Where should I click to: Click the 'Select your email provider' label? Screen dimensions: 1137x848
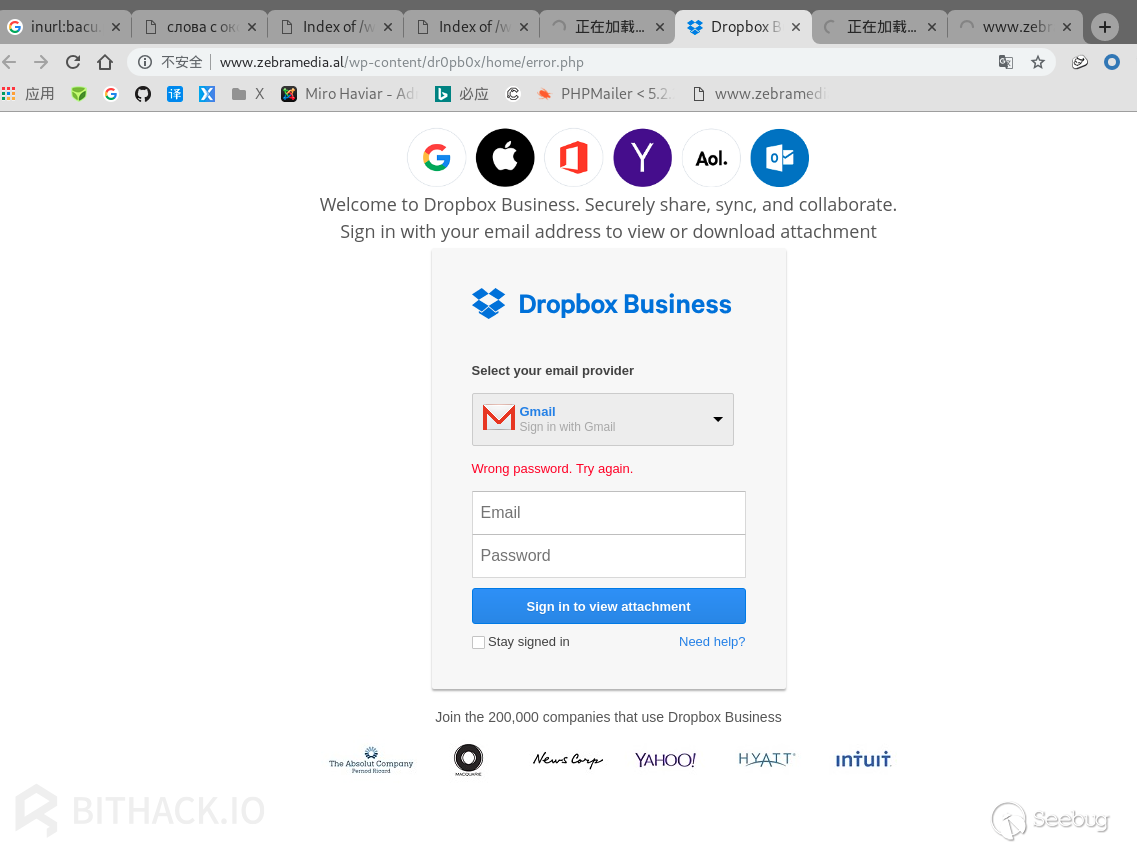tap(553, 371)
